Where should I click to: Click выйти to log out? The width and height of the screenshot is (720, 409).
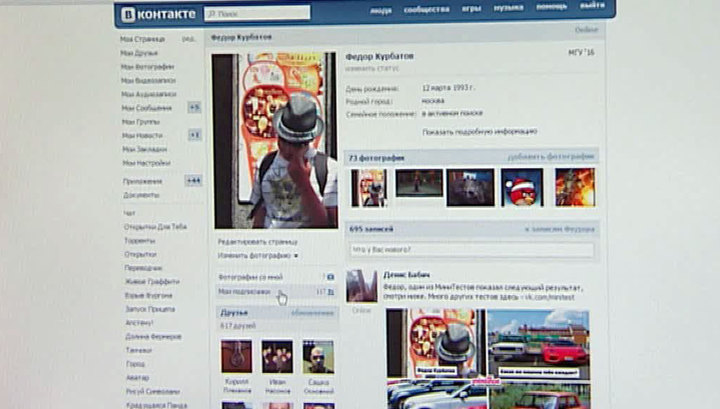[x=592, y=6]
